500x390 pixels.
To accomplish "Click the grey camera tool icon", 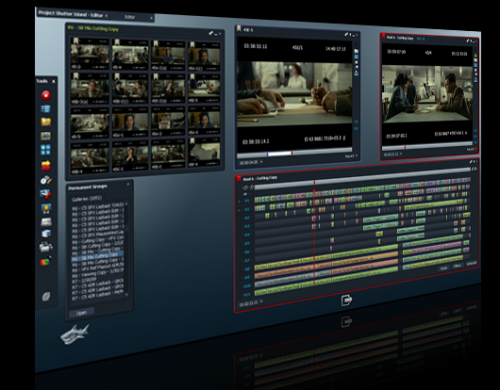I will pos(46,247).
